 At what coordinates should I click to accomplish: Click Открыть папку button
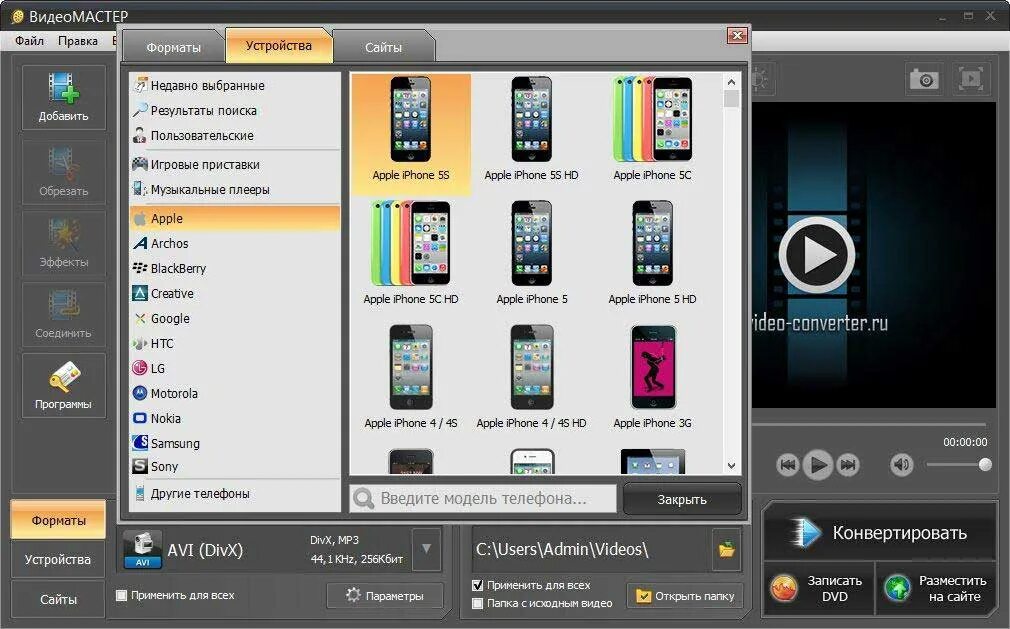685,596
